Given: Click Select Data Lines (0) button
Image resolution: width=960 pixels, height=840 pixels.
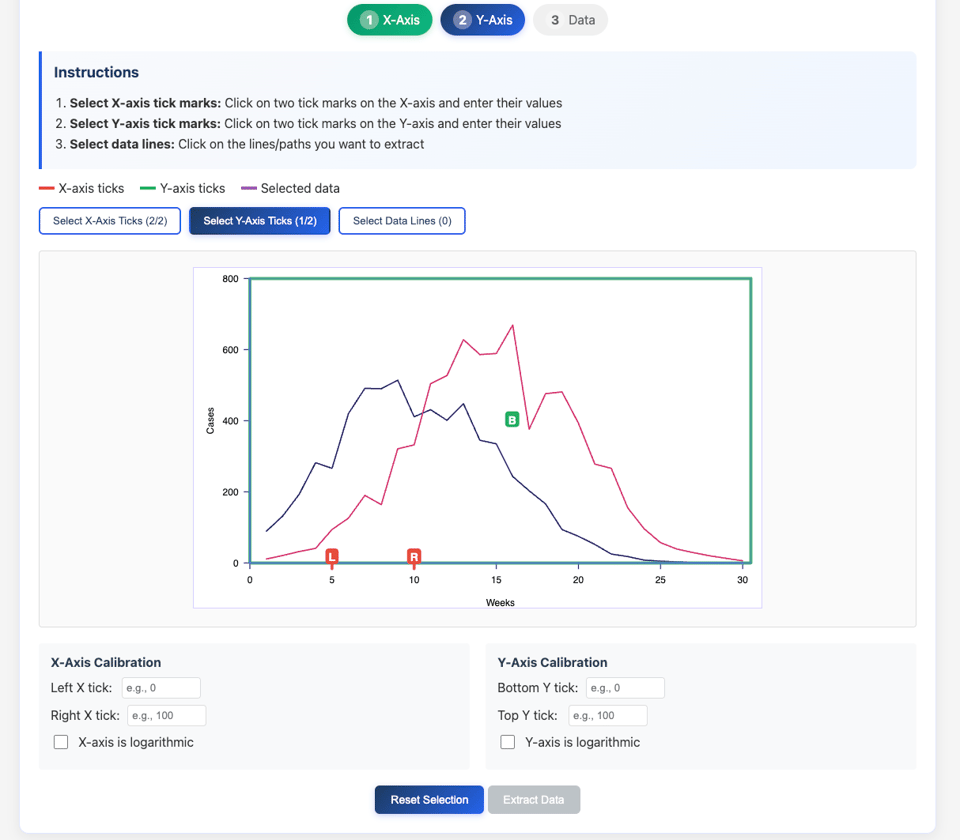Looking at the screenshot, I should click(402, 221).
